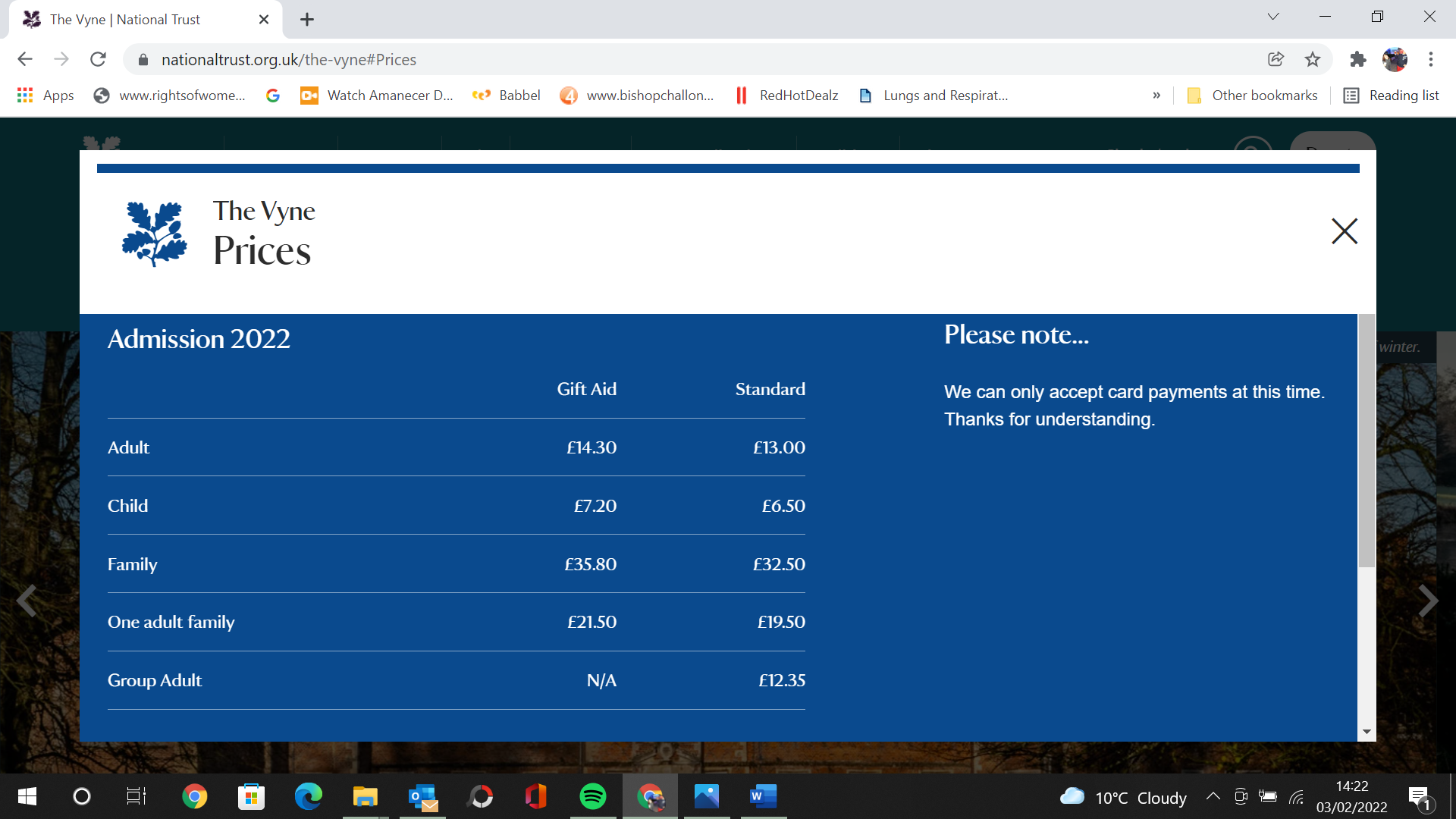The height and width of the screenshot is (819, 1456).
Task: Open the Chrome three-dot menu
Action: click(1431, 59)
